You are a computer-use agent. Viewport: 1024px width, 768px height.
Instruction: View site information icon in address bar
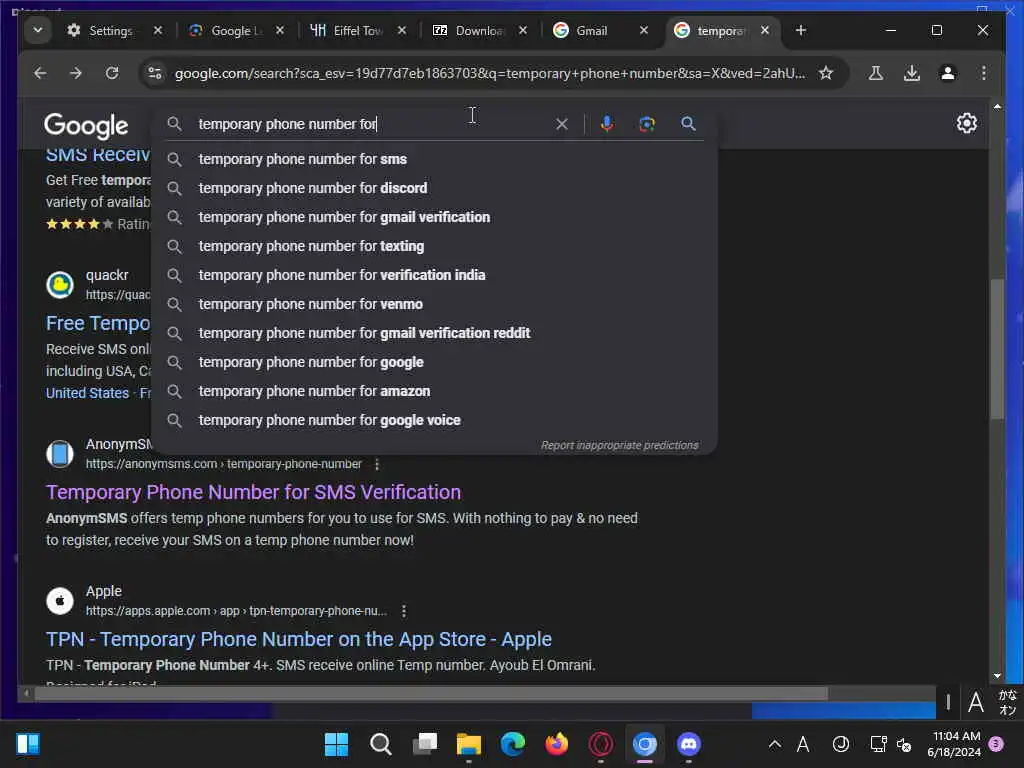[155, 73]
